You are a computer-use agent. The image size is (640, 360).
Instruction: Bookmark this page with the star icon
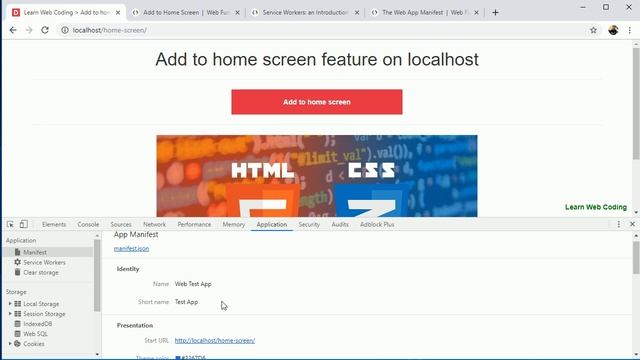[593, 30]
